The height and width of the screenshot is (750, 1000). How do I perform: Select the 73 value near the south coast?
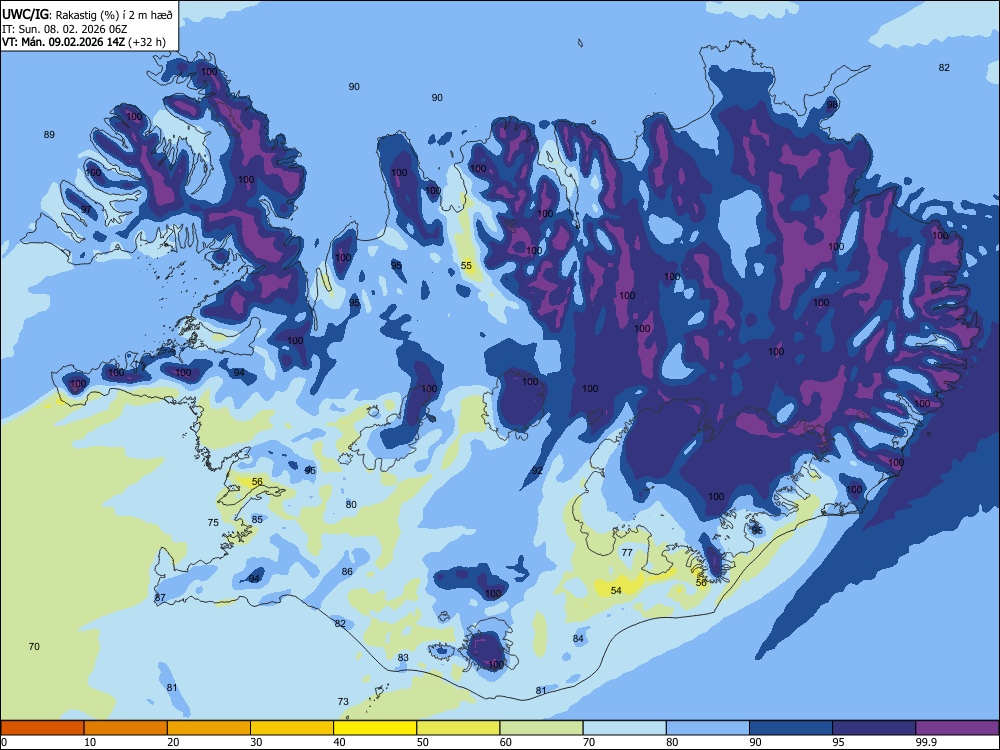coord(343,702)
